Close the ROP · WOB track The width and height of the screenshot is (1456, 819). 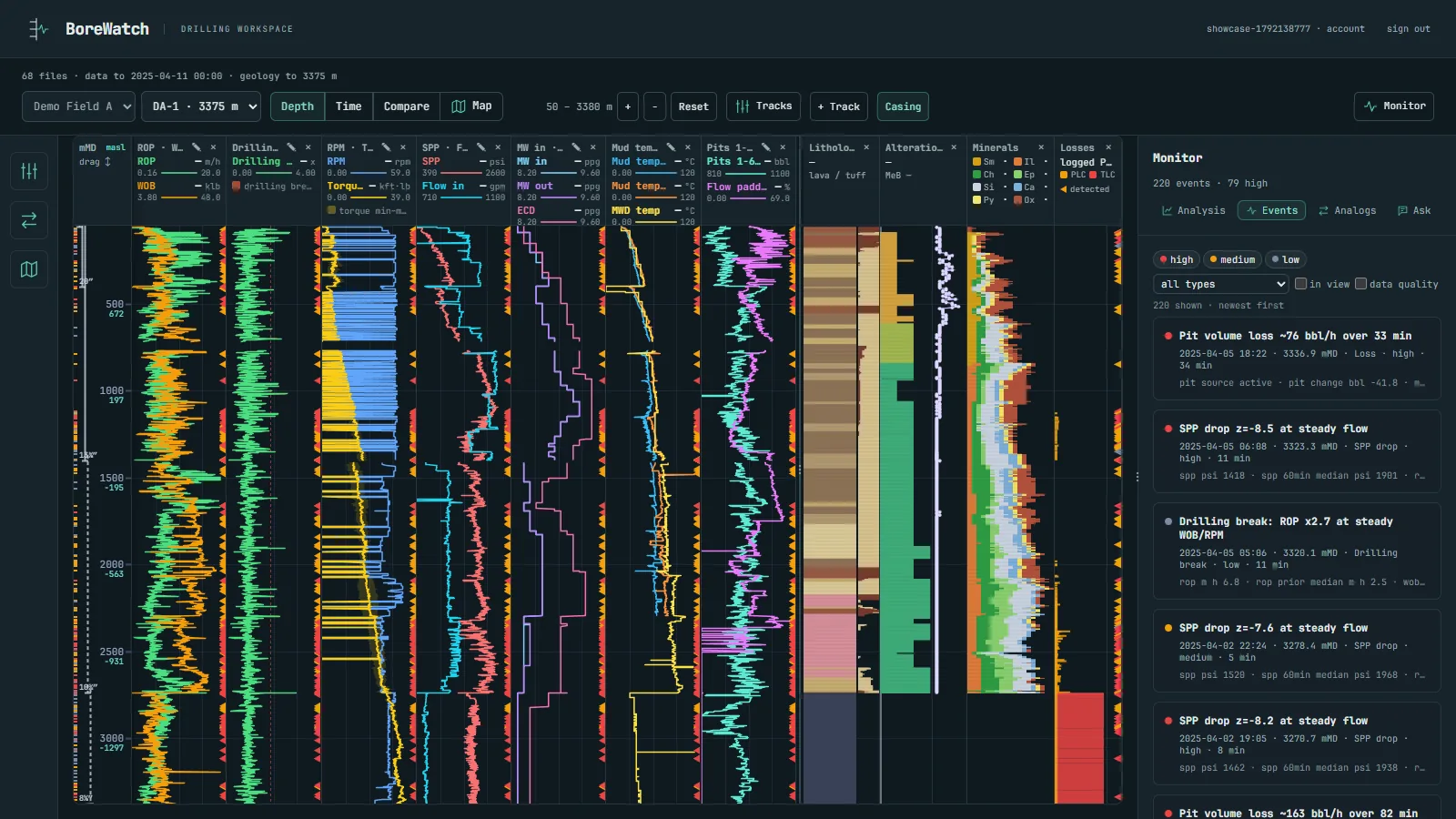pos(214,147)
